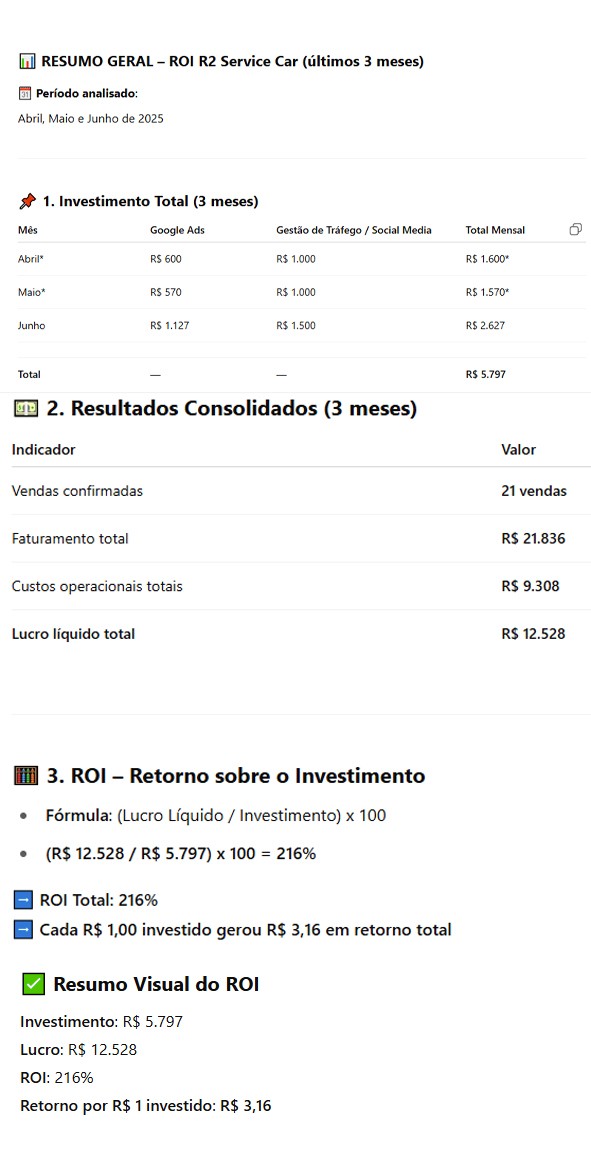Click the banknote icon before Resultados Consolidados

27,409
